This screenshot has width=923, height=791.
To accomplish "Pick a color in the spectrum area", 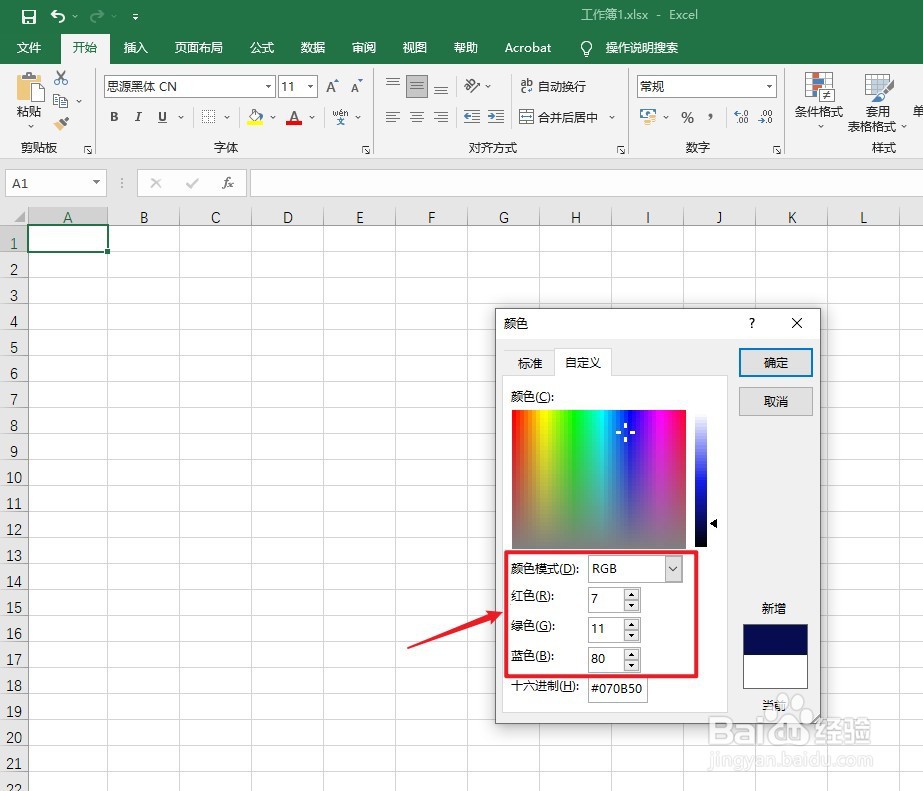I will [599, 479].
